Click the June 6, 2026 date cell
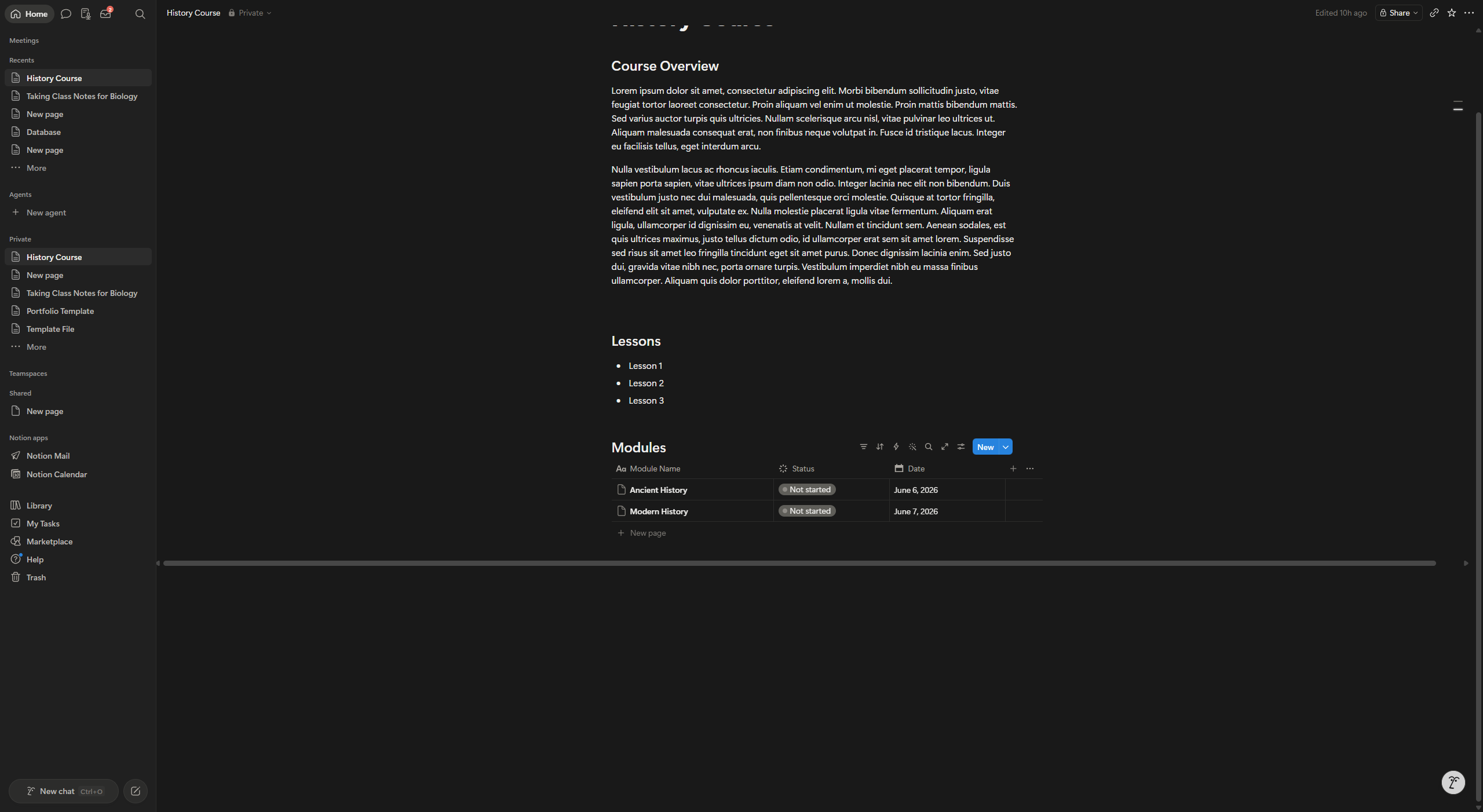This screenshot has width=1483, height=812. (x=947, y=490)
